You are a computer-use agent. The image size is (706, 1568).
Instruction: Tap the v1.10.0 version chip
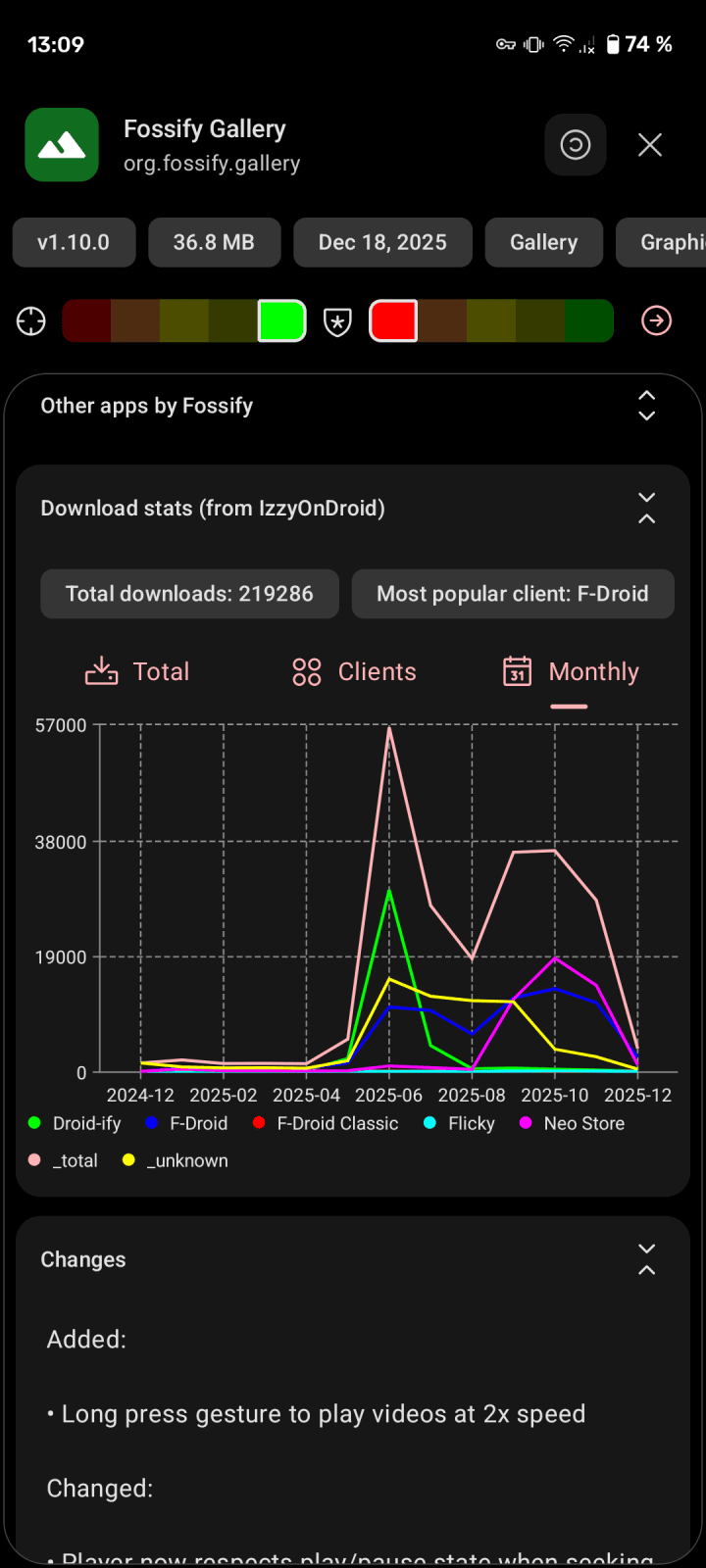point(74,242)
